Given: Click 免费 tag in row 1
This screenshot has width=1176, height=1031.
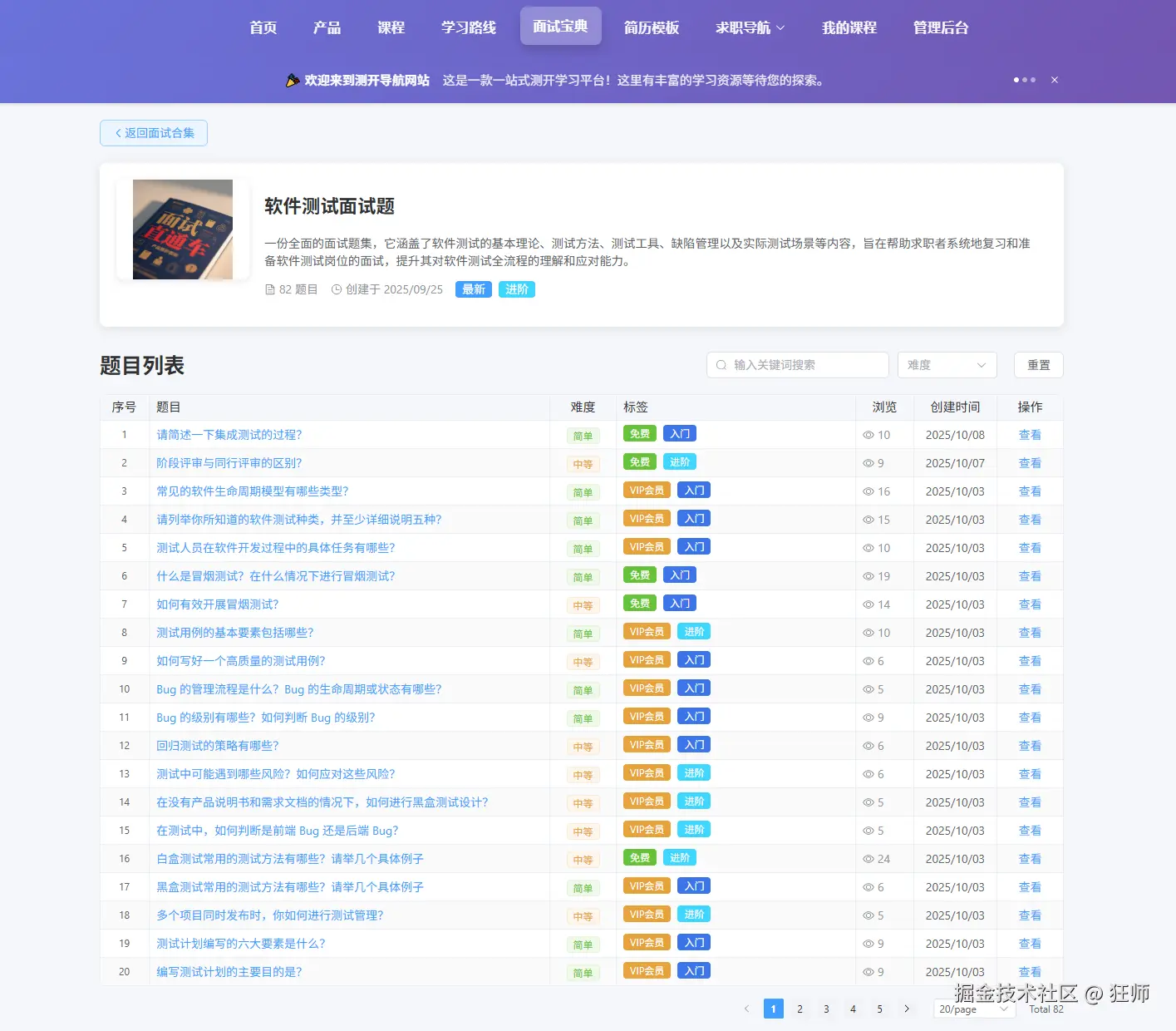Looking at the screenshot, I should (x=640, y=434).
